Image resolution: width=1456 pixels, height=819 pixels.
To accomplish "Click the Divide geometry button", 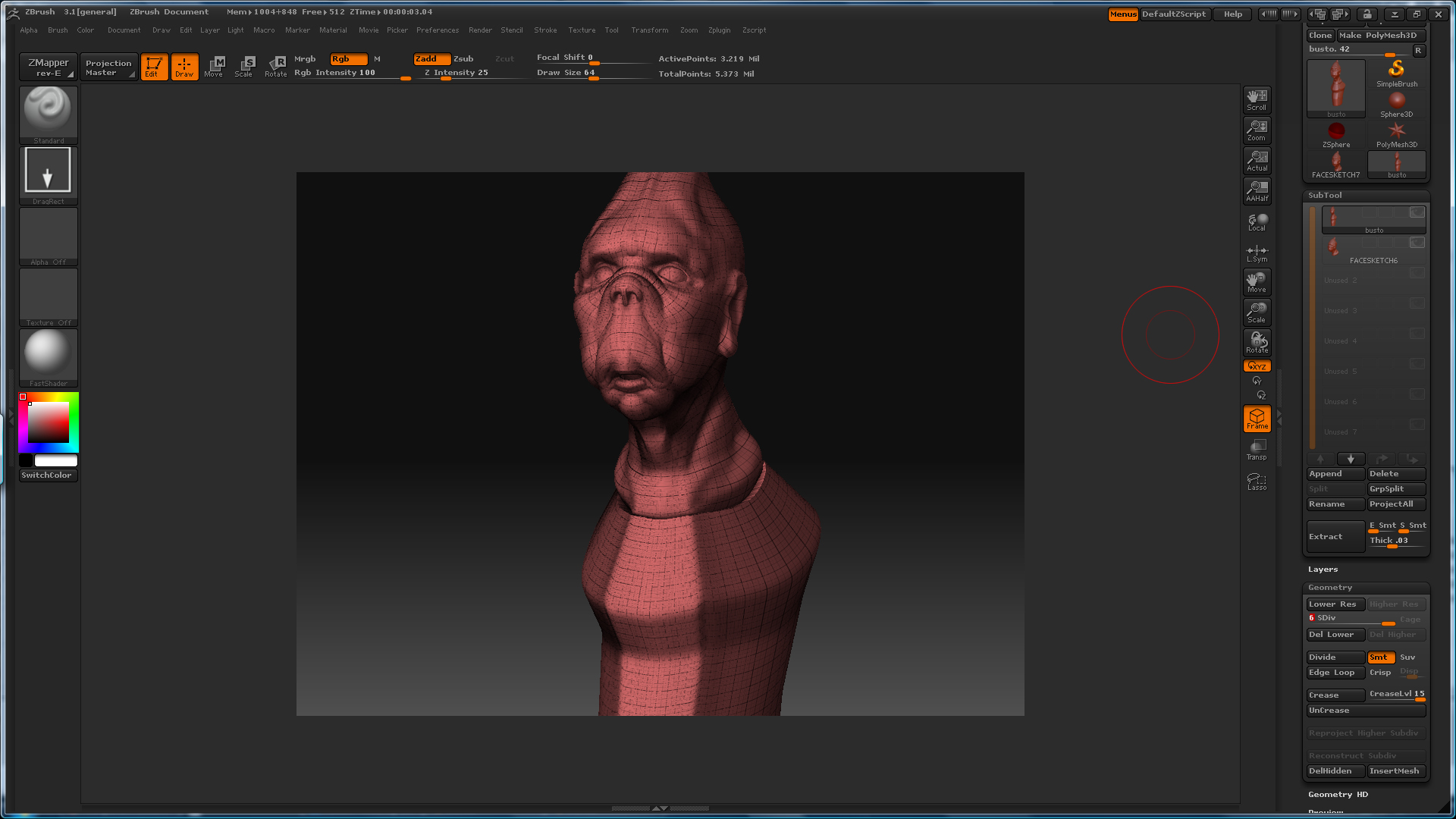I will pos(1334,657).
